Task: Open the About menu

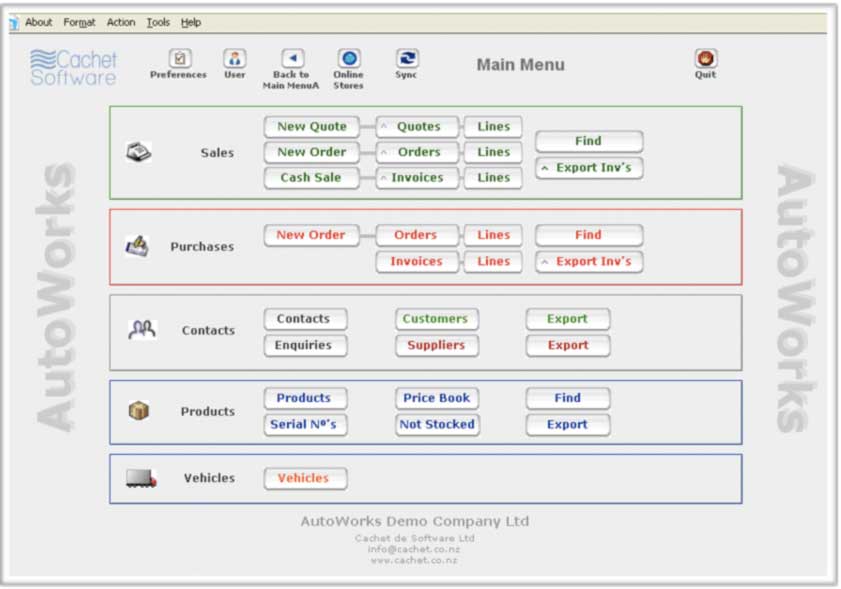Action: point(39,23)
